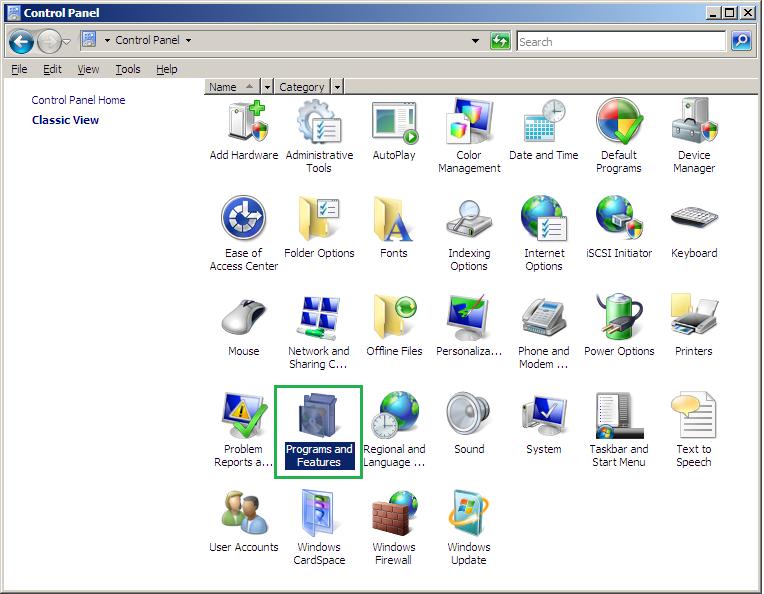Switch to Classic View link

(x=65, y=120)
